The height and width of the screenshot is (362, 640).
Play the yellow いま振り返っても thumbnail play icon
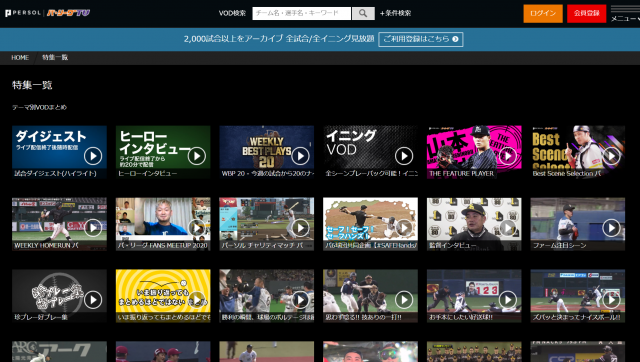(197, 300)
